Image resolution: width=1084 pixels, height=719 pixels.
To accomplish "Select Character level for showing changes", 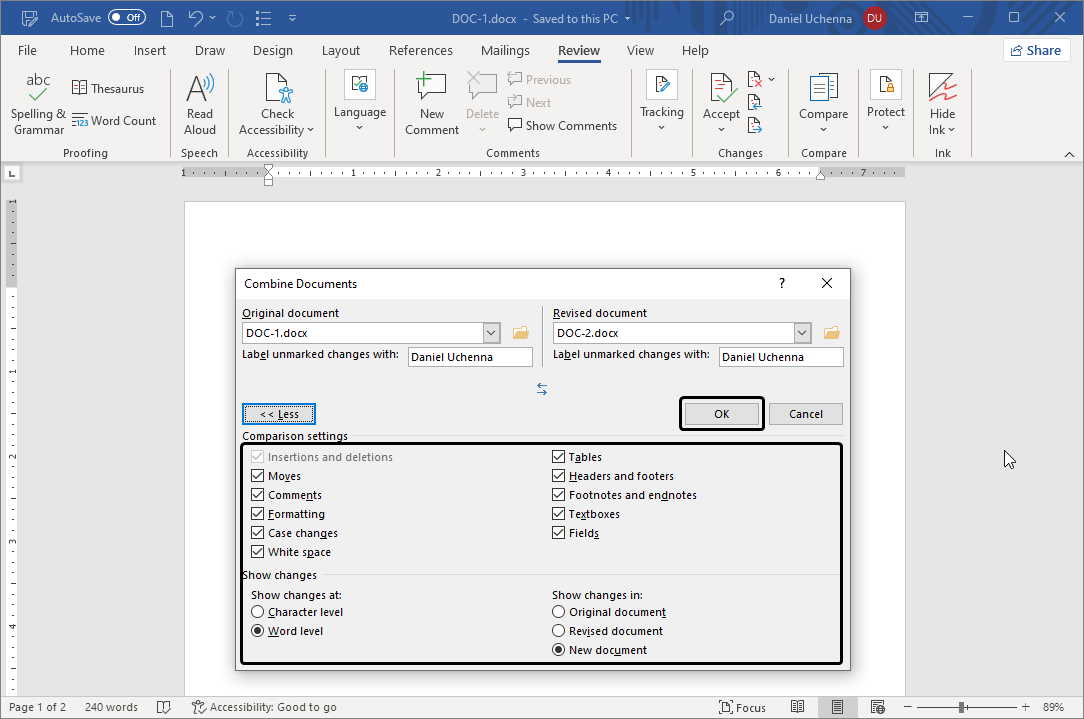I will pyautogui.click(x=258, y=611).
